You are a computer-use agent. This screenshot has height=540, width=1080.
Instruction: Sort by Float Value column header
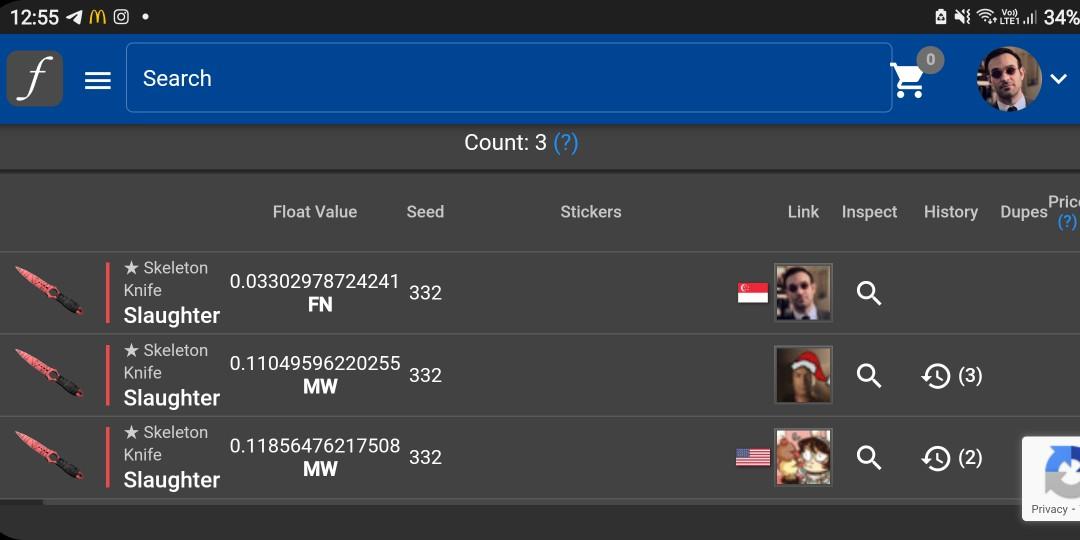(314, 212)
